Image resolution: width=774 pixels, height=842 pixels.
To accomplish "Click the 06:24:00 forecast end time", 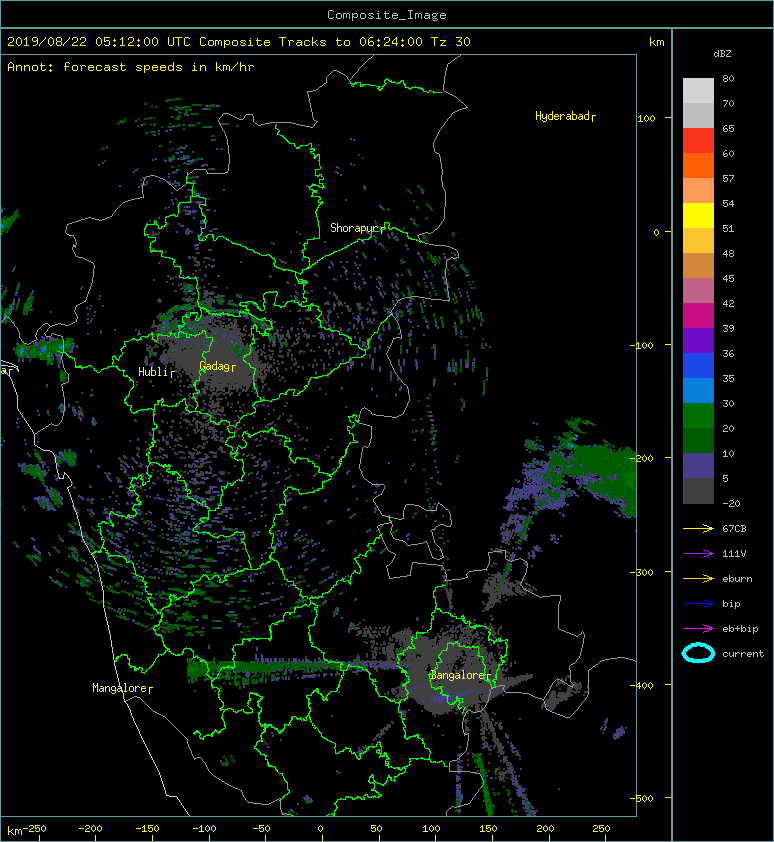I will [390, 42].
